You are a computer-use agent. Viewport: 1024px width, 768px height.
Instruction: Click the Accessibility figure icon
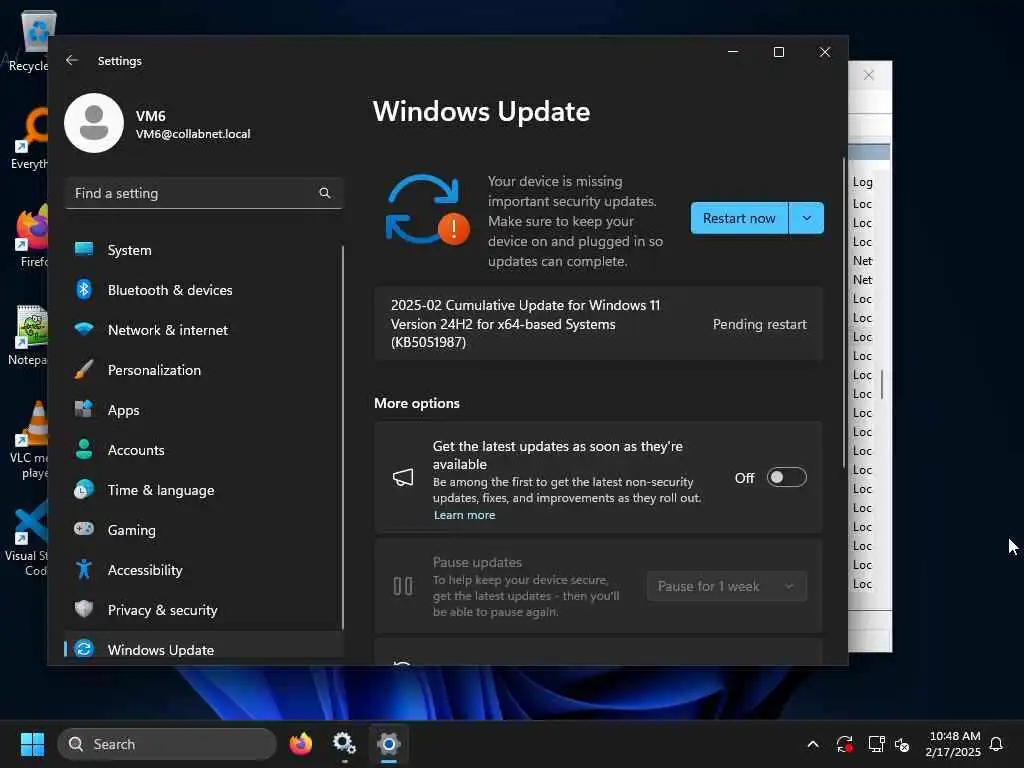point(84,569)
